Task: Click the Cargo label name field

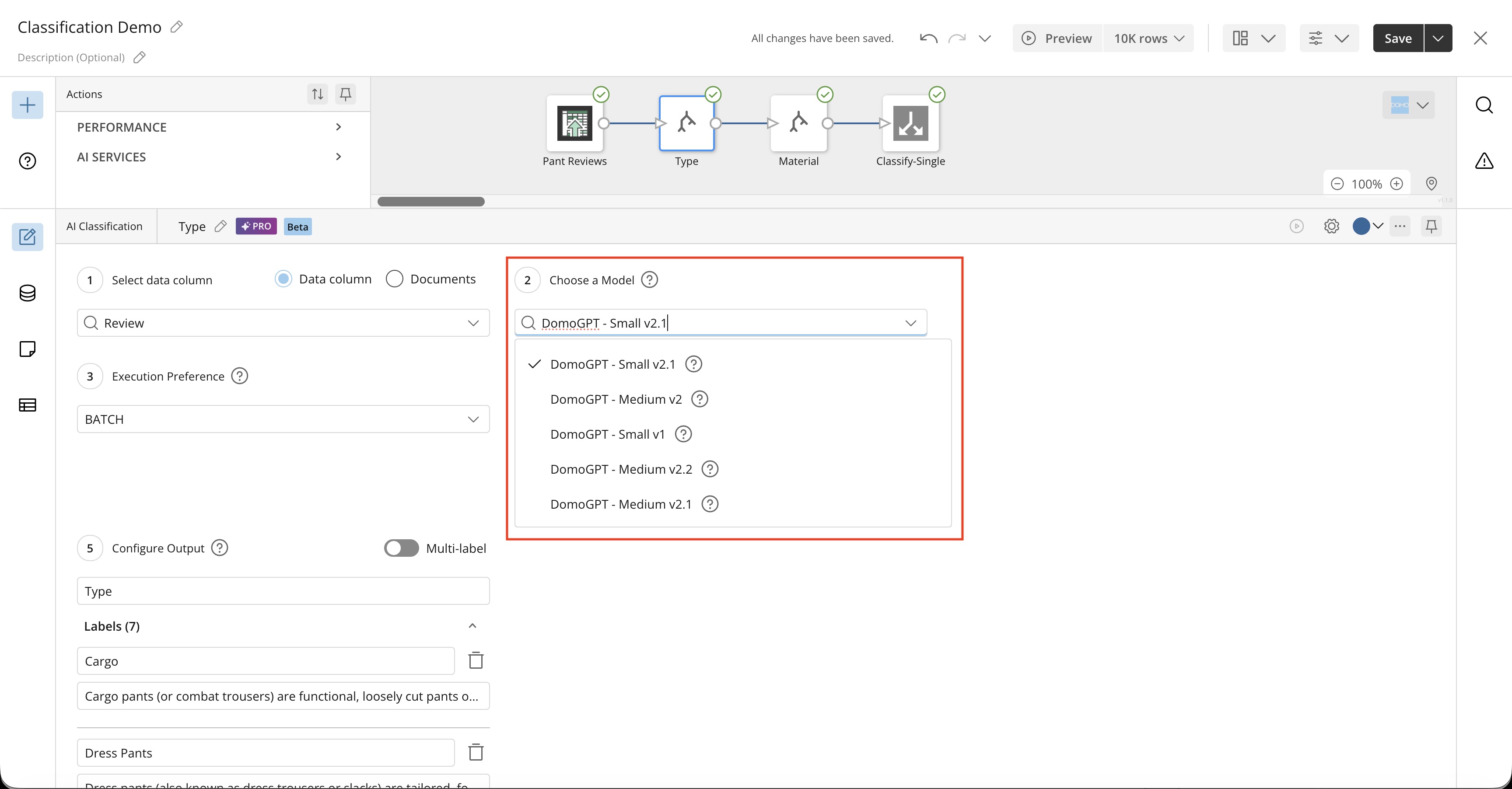Action: (266, 660)
